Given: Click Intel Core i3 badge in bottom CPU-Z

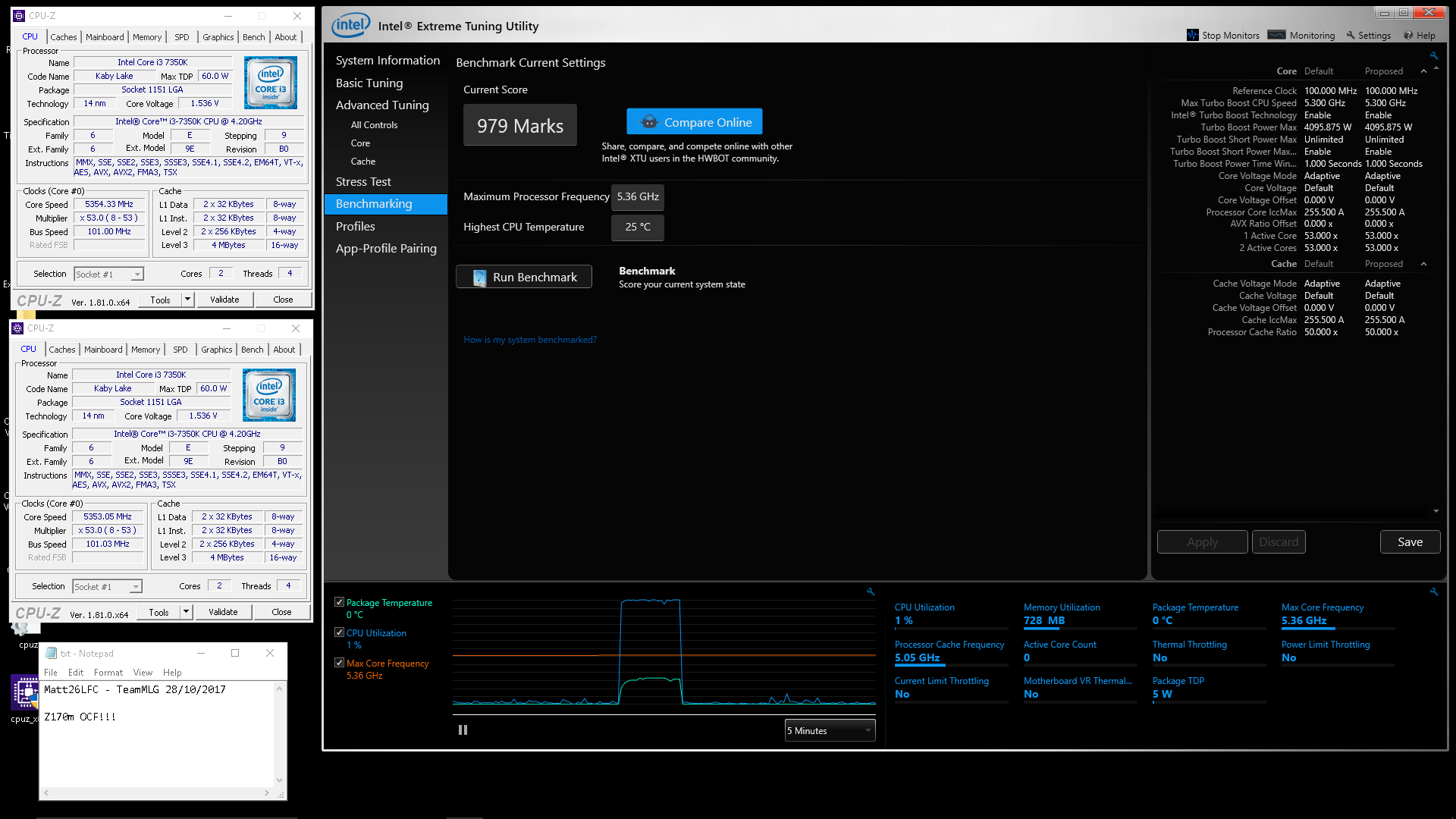Looking at the screenshot, I should pyautogui.click(x=269, y=395).
